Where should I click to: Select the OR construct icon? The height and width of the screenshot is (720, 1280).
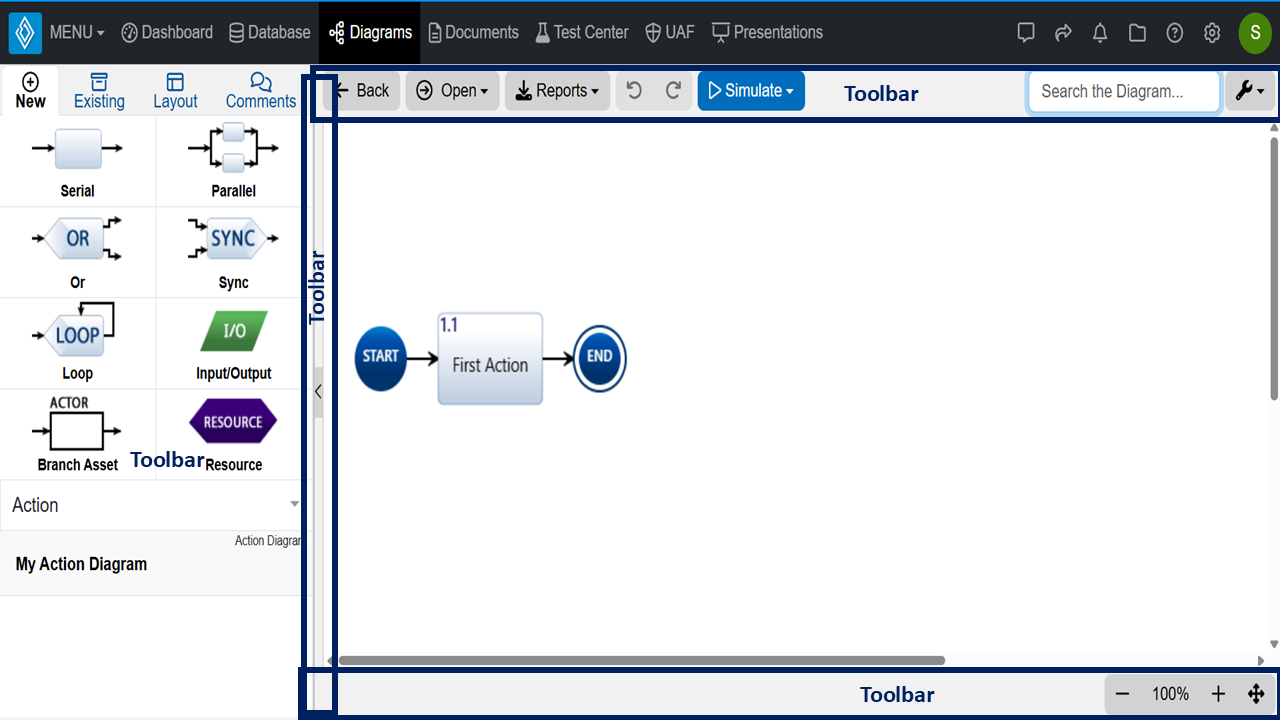(x=77, y=238)
